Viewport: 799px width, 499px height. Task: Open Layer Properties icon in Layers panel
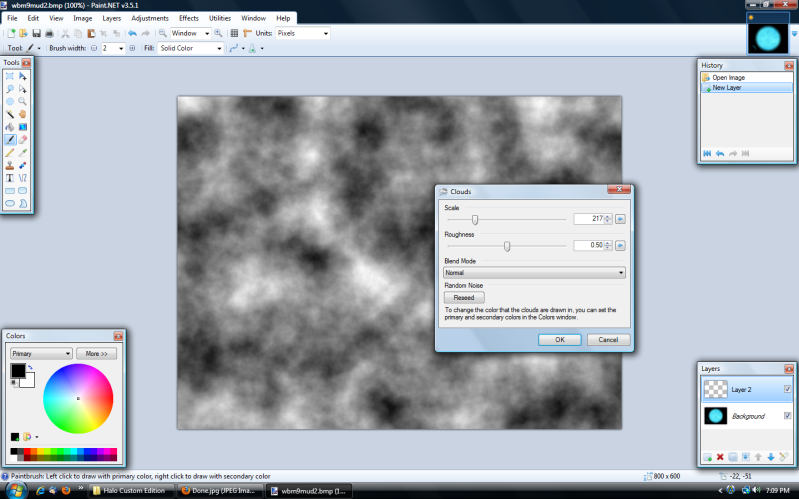tap(784, 457)
